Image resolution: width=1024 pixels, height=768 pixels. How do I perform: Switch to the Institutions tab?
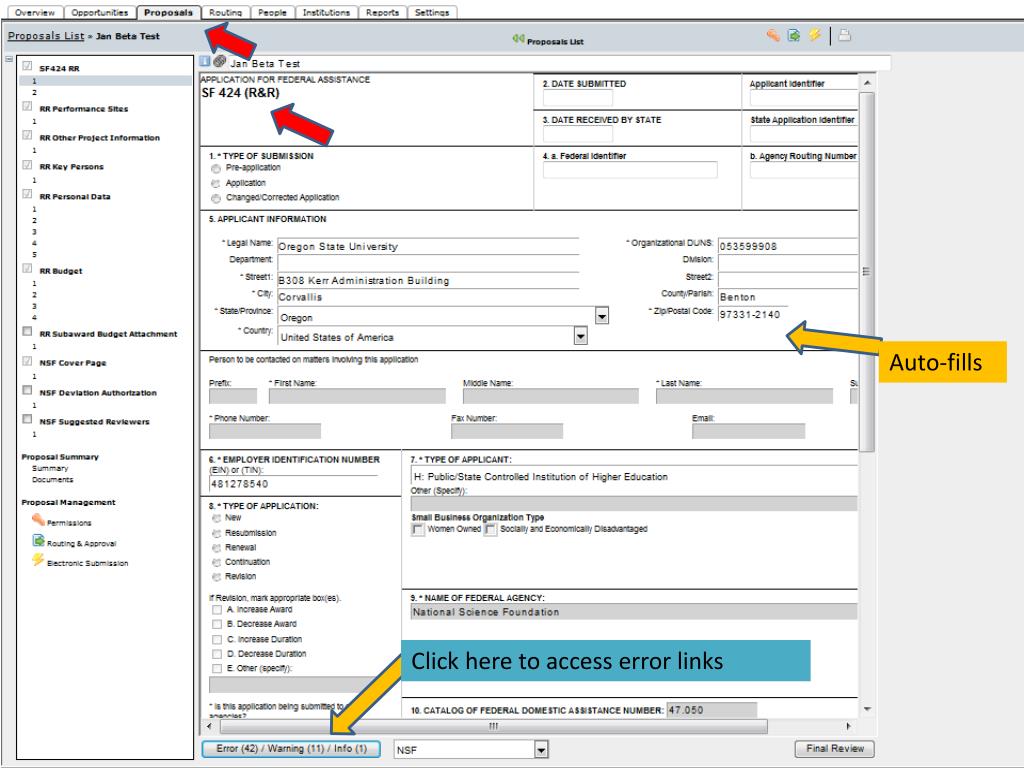[326, 12]
